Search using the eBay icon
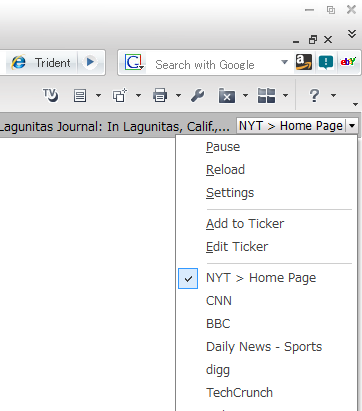Image resolution: width=362 pixels, height=411 pixels. pos(348,62)
